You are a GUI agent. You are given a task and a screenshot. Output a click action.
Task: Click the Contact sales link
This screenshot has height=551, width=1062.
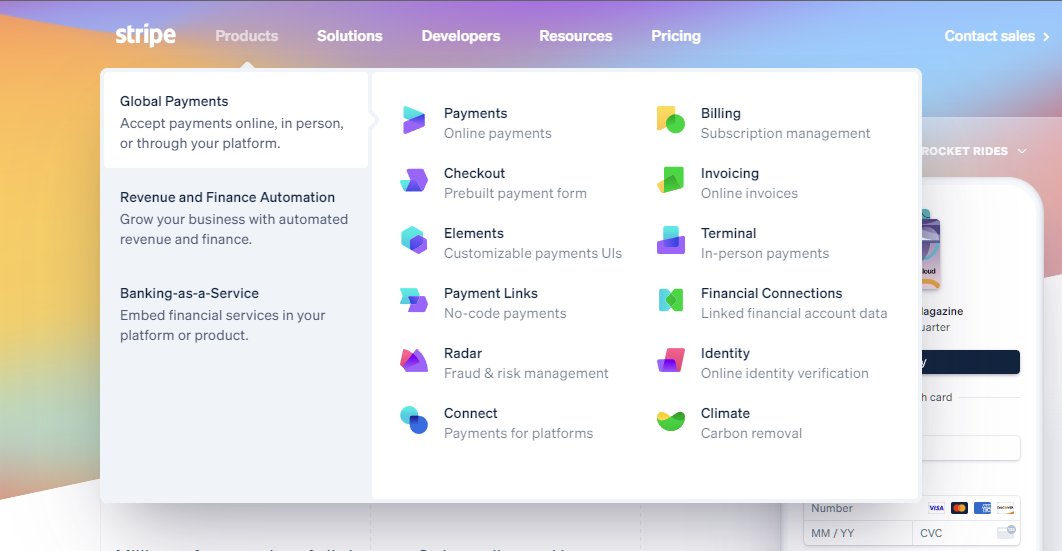tap(997, 36)
